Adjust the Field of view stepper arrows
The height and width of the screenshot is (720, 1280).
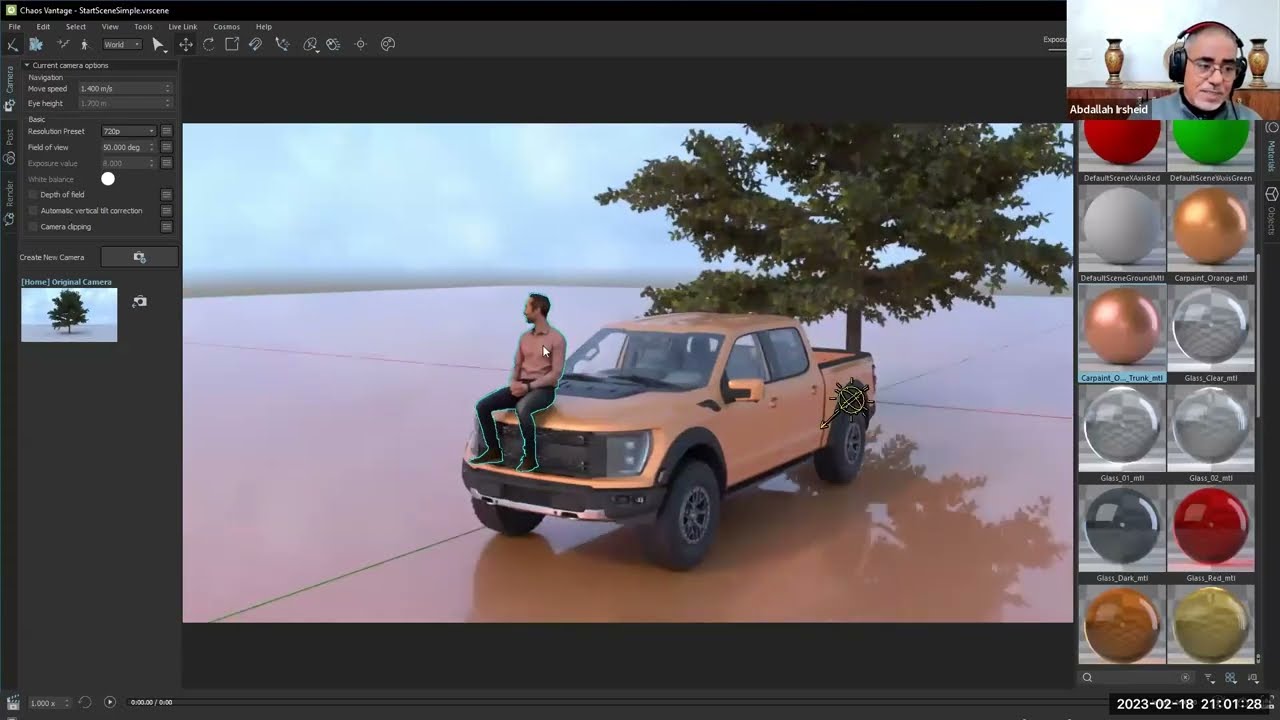152,147
